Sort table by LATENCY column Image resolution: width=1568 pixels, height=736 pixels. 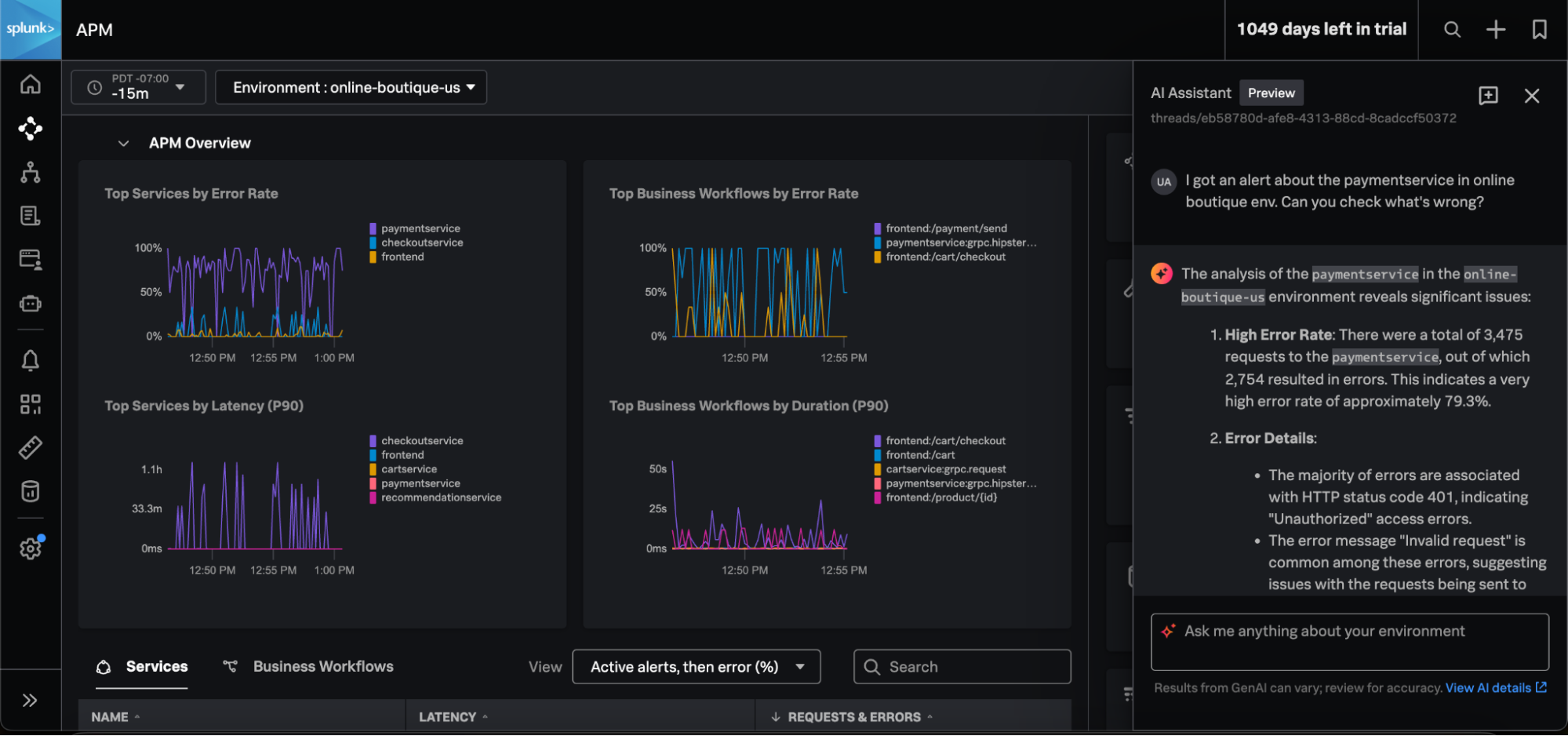(x=453, y=717)
